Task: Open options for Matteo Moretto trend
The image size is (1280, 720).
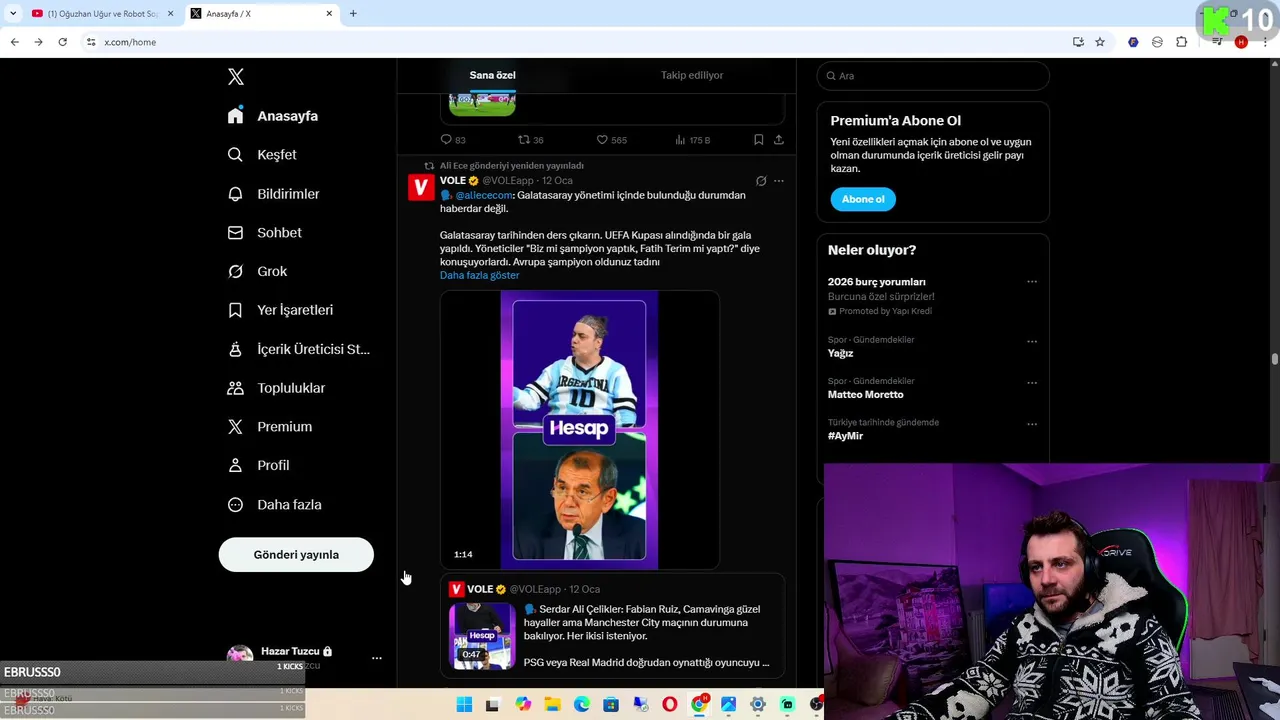Action: (x=1031, y=382)
